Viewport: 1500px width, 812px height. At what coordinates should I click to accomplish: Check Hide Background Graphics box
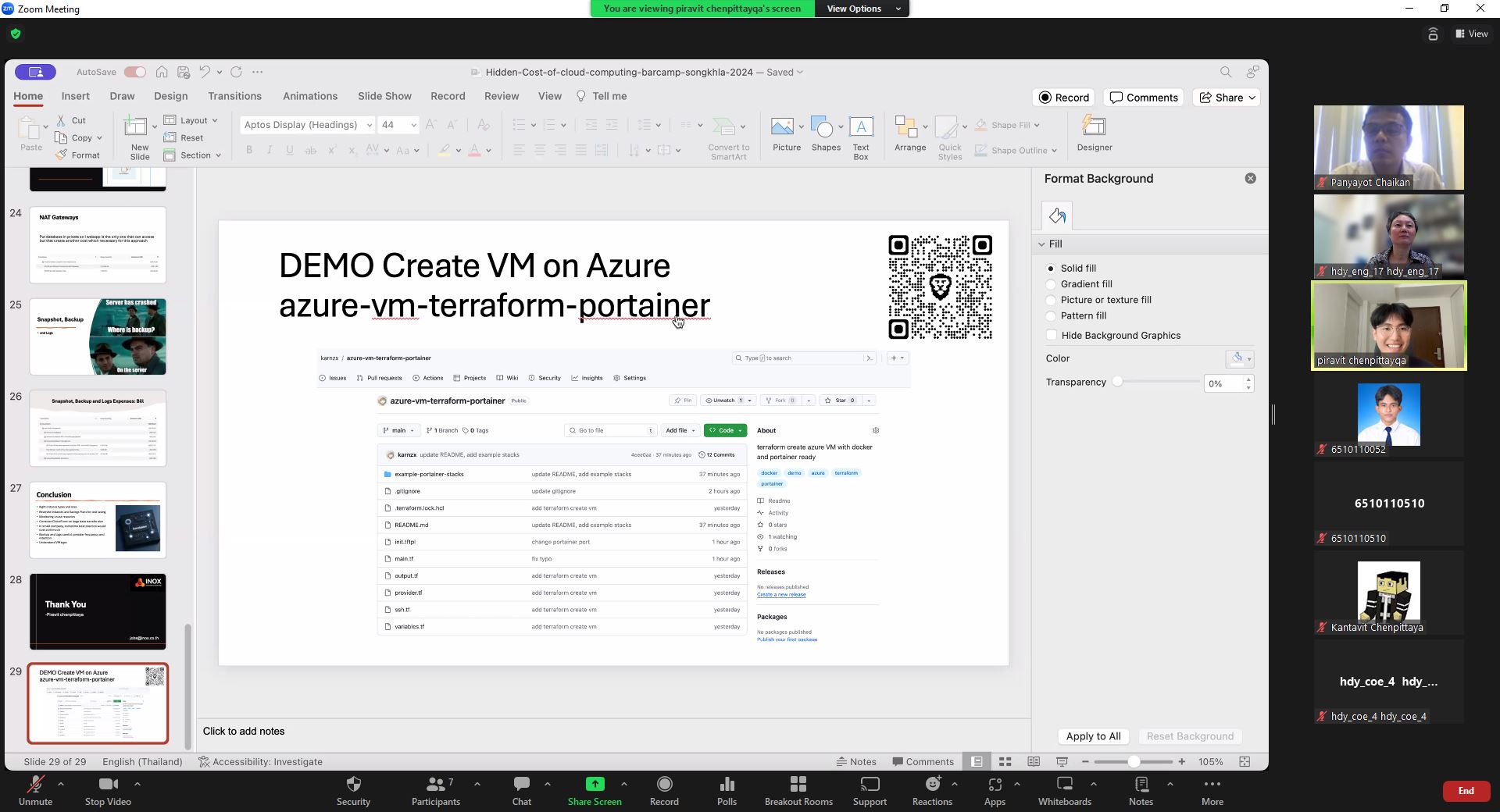coord(1052,335)
